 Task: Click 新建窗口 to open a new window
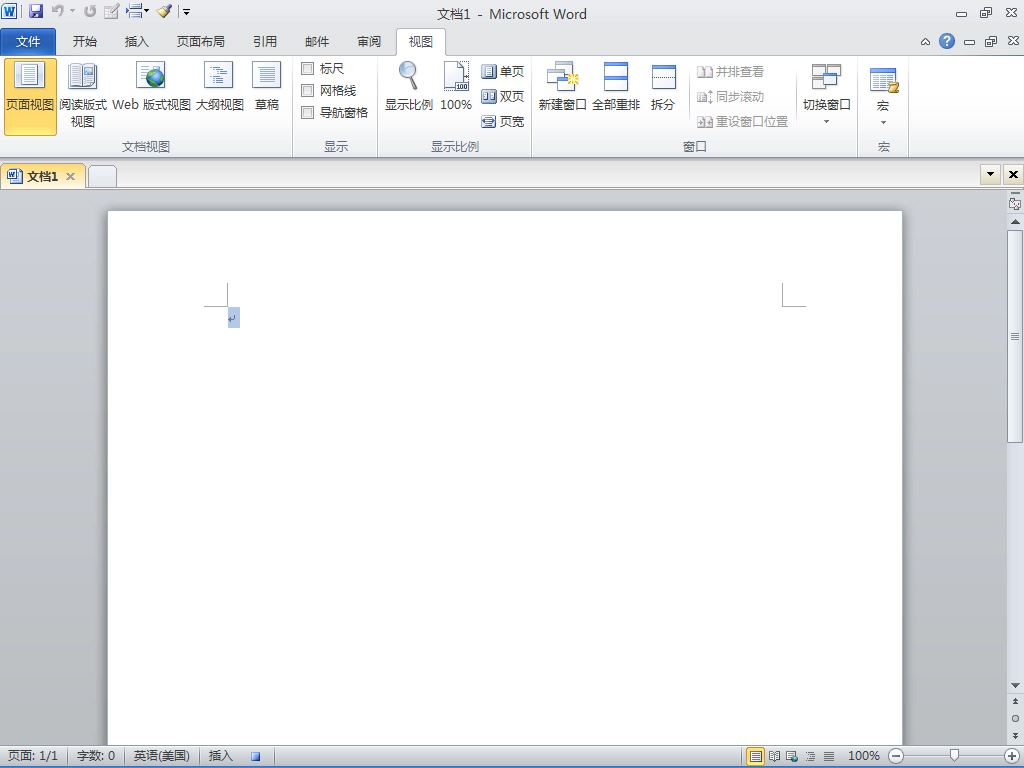(x=562, y=86)
